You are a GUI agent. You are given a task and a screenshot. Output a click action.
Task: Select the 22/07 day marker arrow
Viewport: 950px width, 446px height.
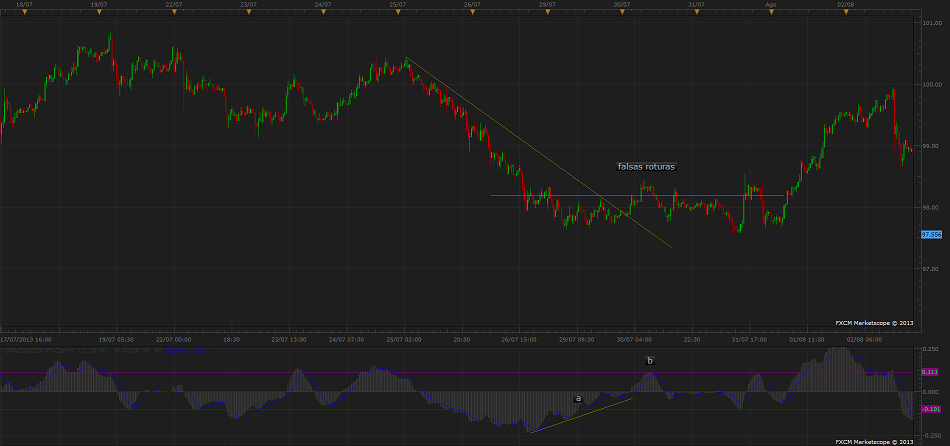point(174,14)
